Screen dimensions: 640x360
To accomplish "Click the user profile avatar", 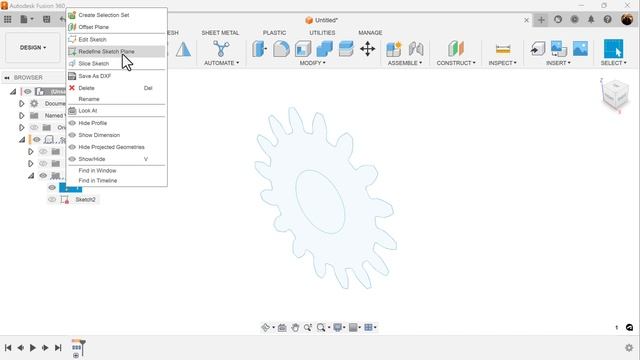I will [x=627, y=20].
